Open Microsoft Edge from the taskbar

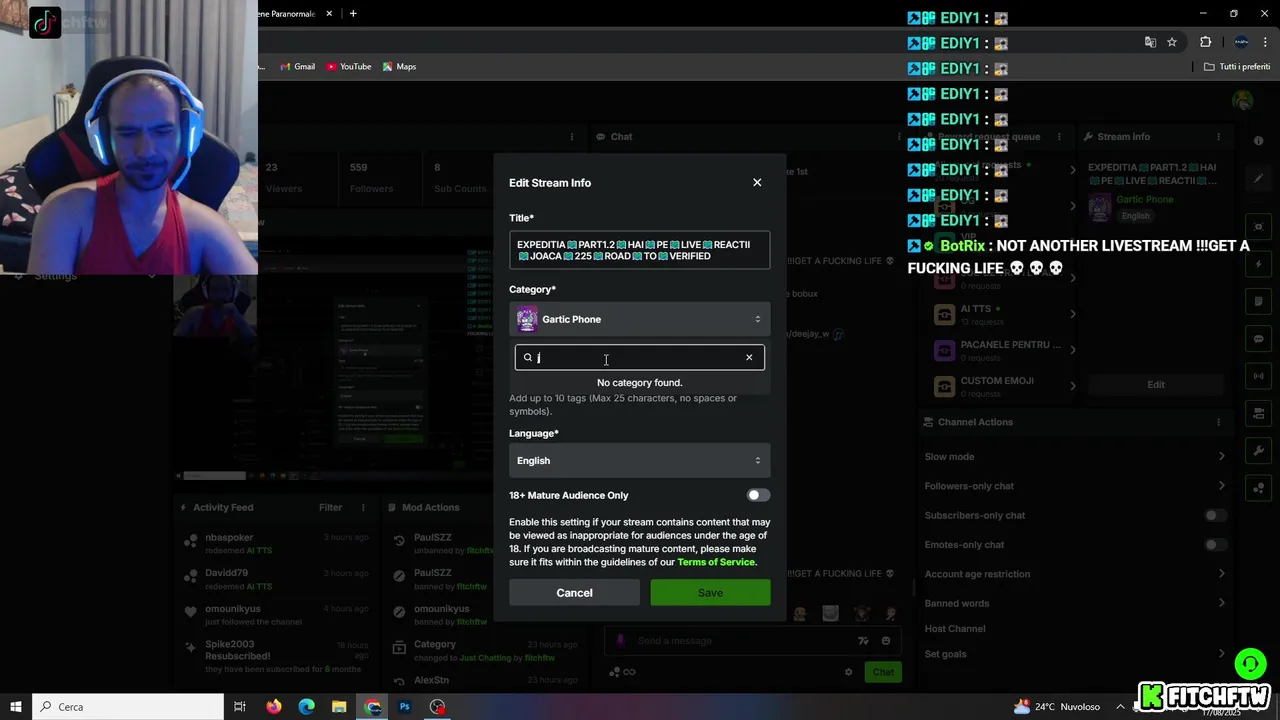(x=307, y=706)
